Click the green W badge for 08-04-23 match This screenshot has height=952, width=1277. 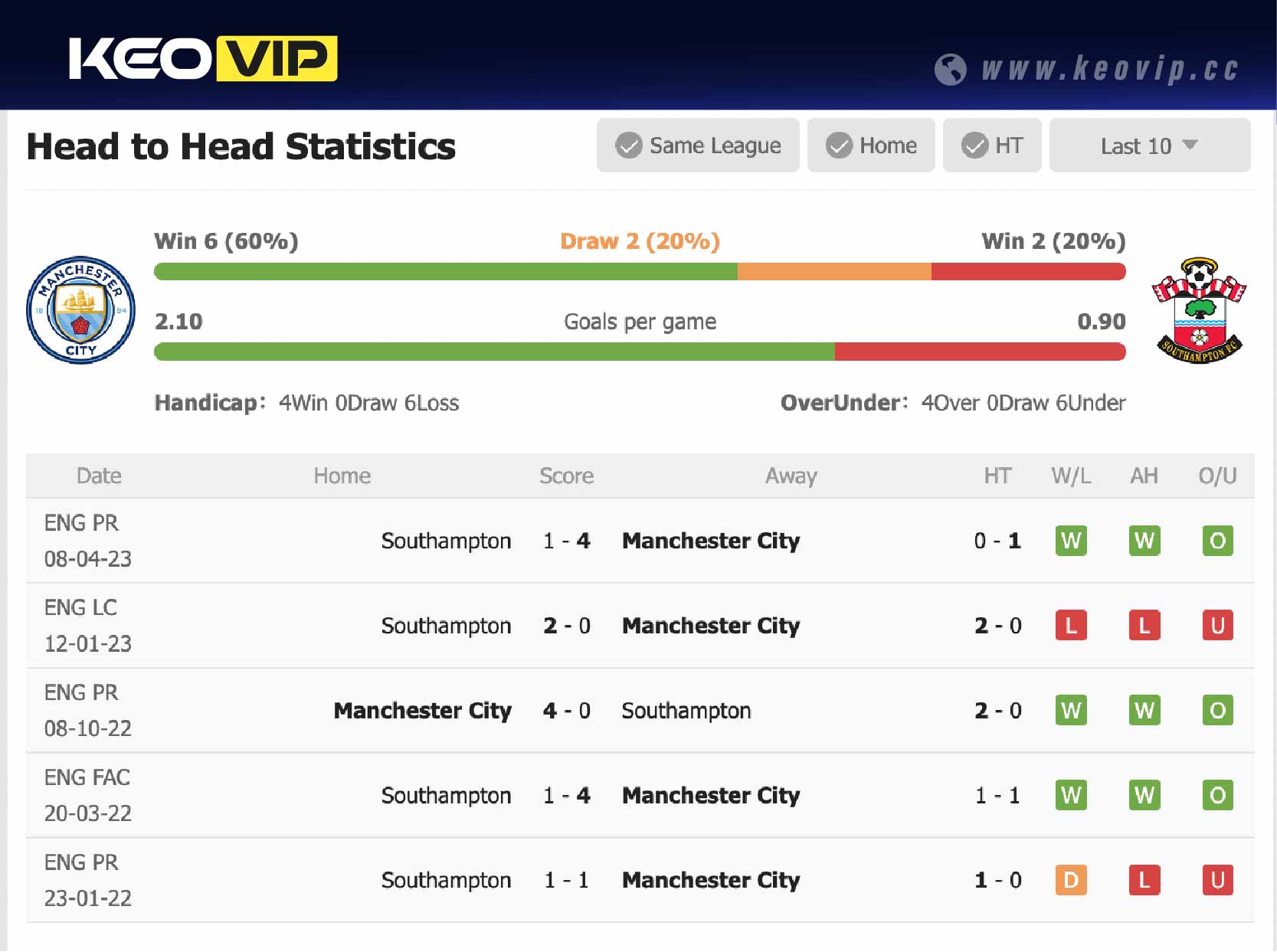point(1070,541)
